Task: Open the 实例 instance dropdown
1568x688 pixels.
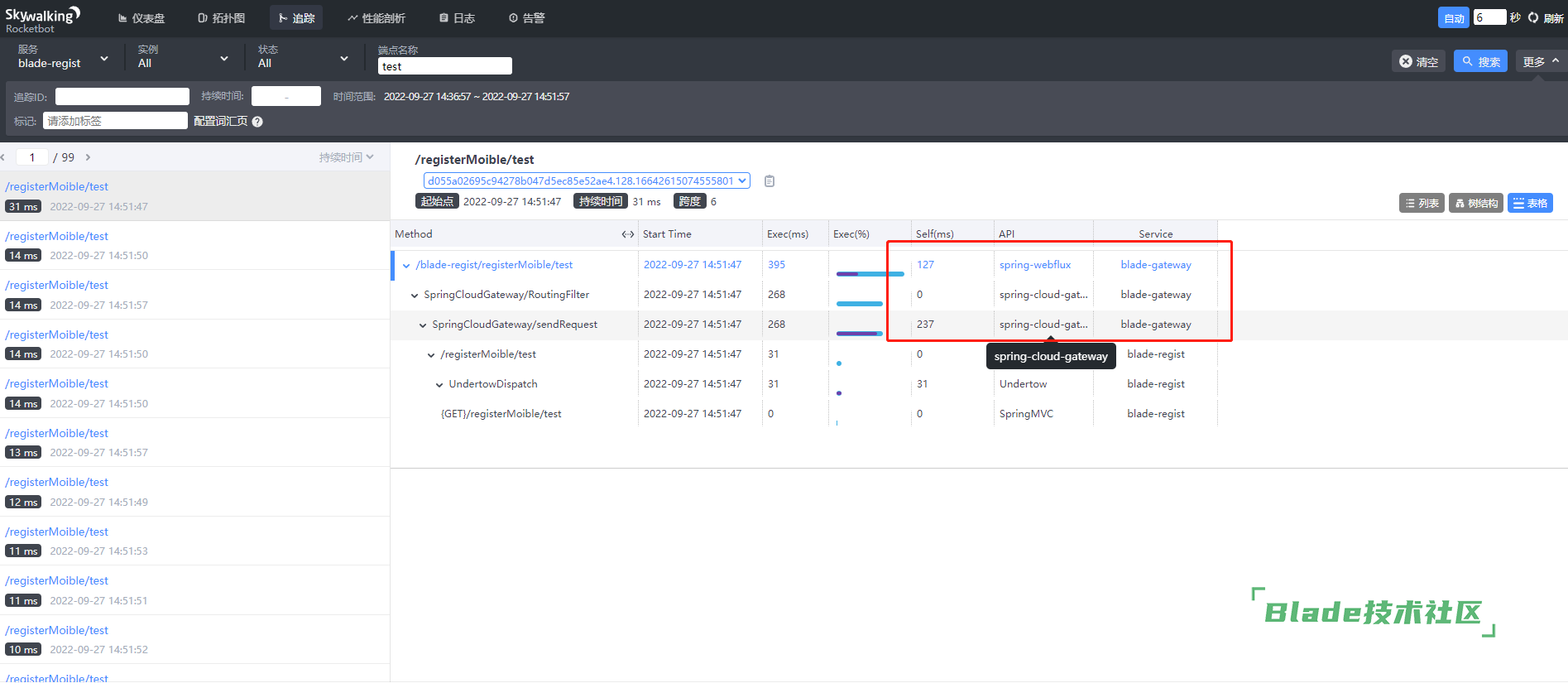Action: [x=183, y=57]
